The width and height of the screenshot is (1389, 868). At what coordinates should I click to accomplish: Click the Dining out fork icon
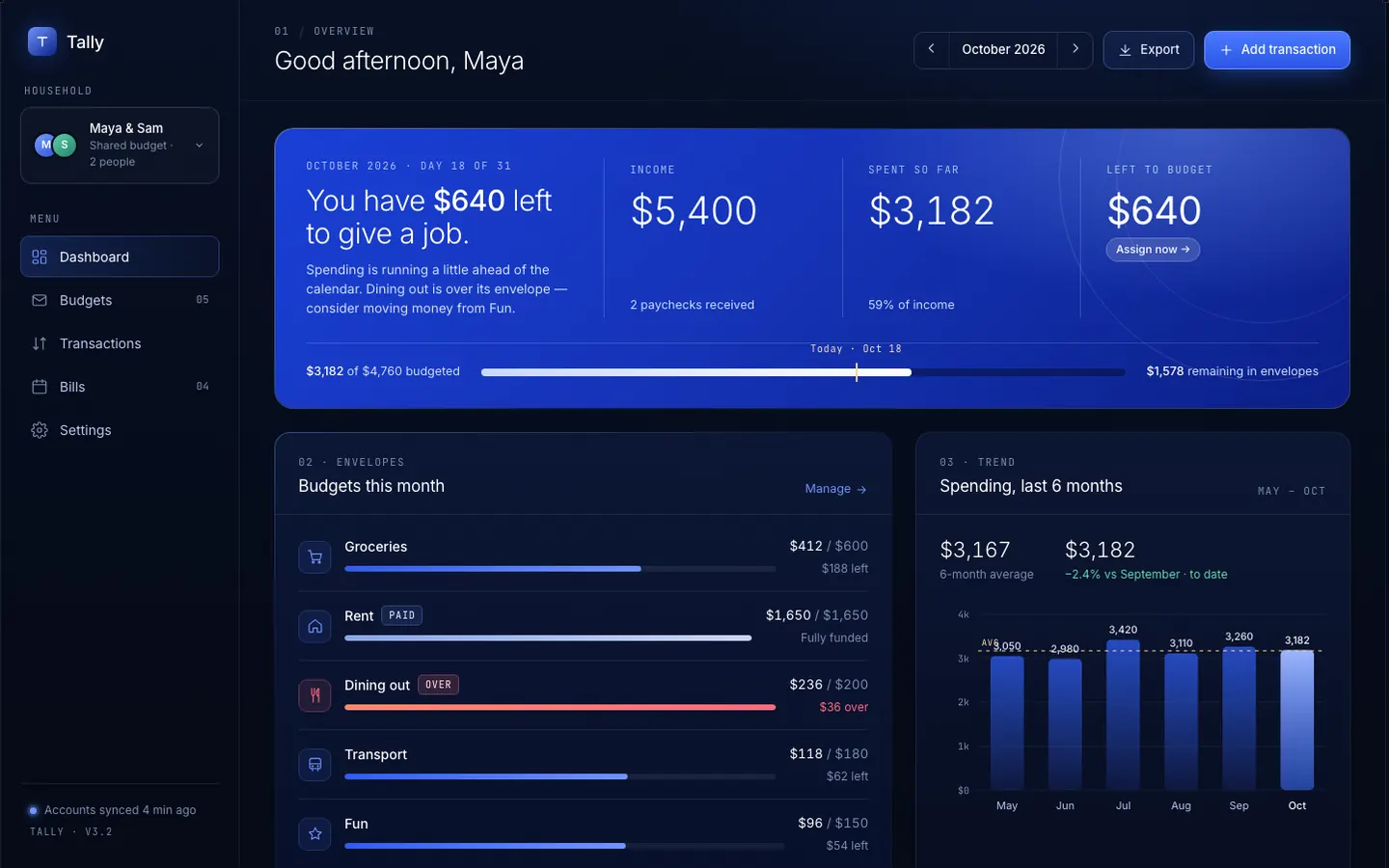[315, 695]
